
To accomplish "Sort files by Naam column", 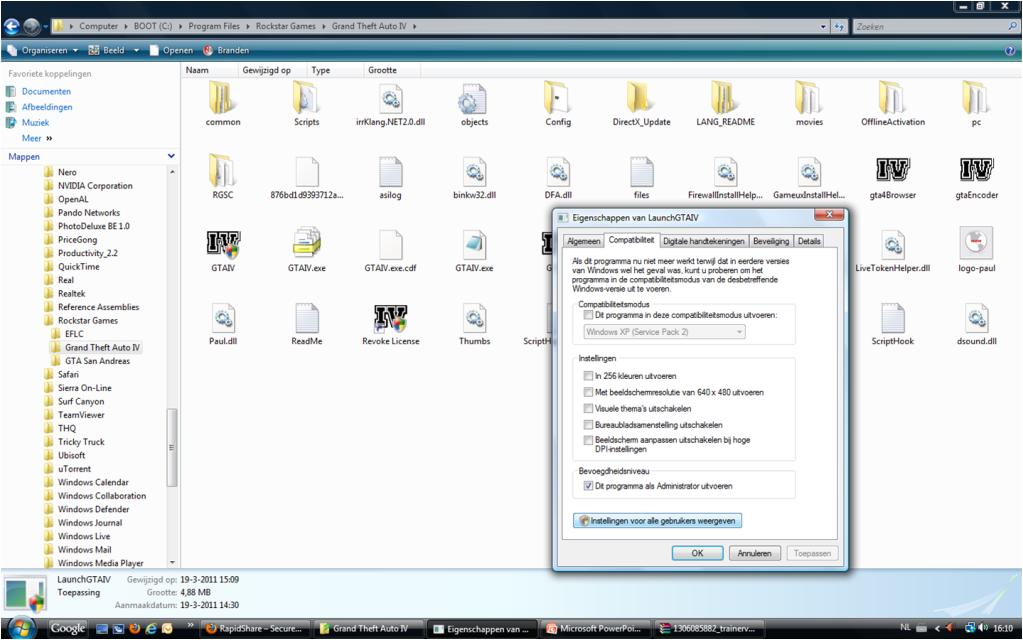I will click(x=209, y=70).
